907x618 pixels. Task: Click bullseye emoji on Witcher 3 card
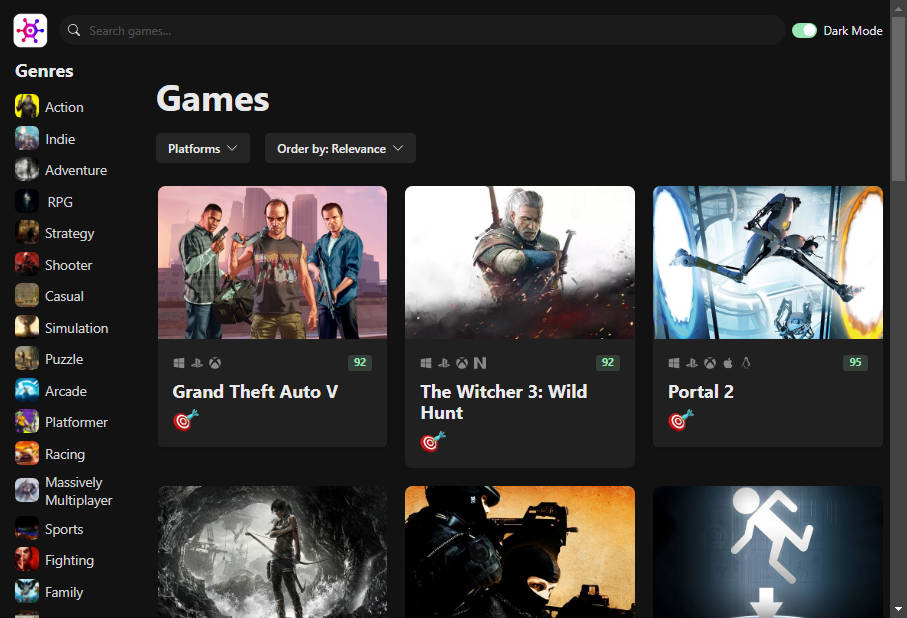pos(433,442)
